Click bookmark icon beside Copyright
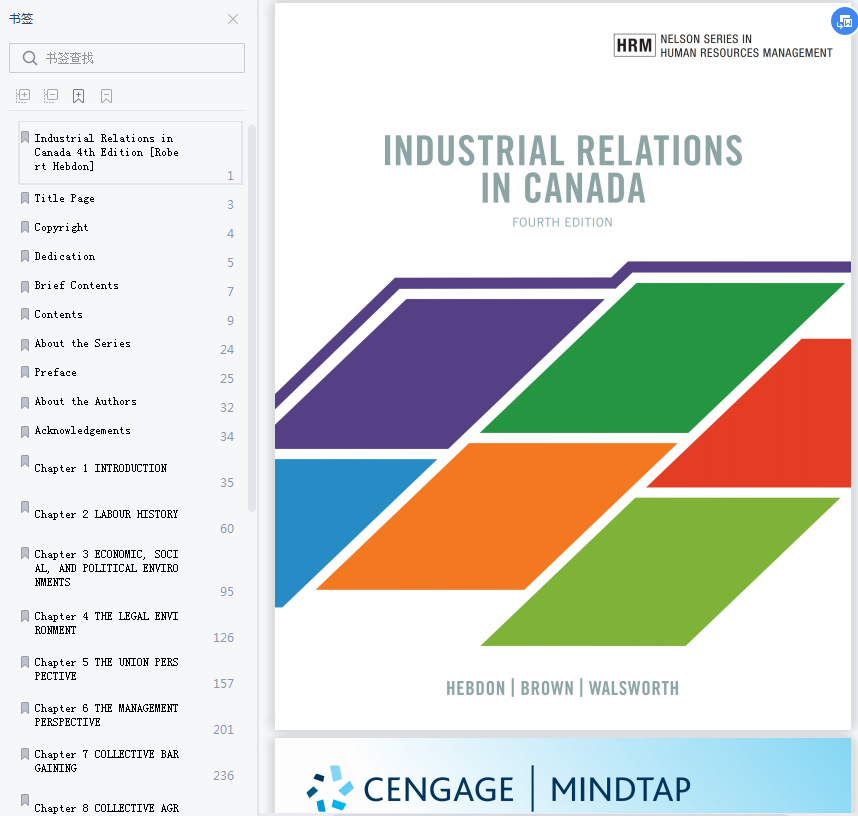This screenshot has height=816, width=858. 25,227
